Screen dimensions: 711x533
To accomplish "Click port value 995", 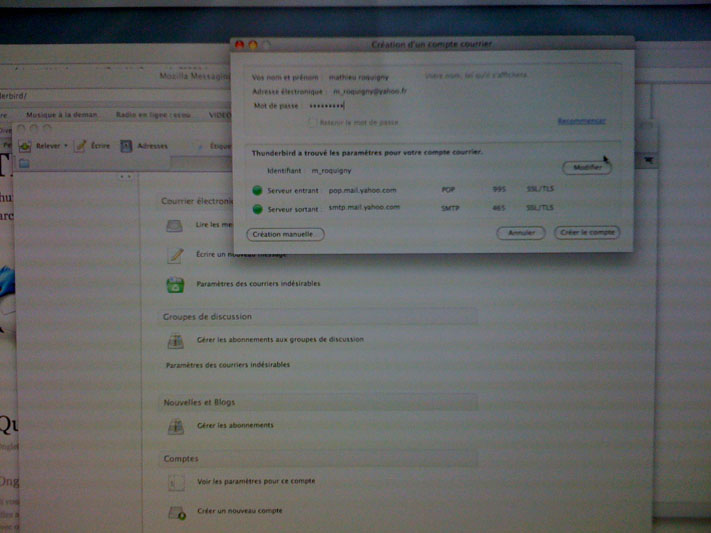I will [x=499, y=189].
